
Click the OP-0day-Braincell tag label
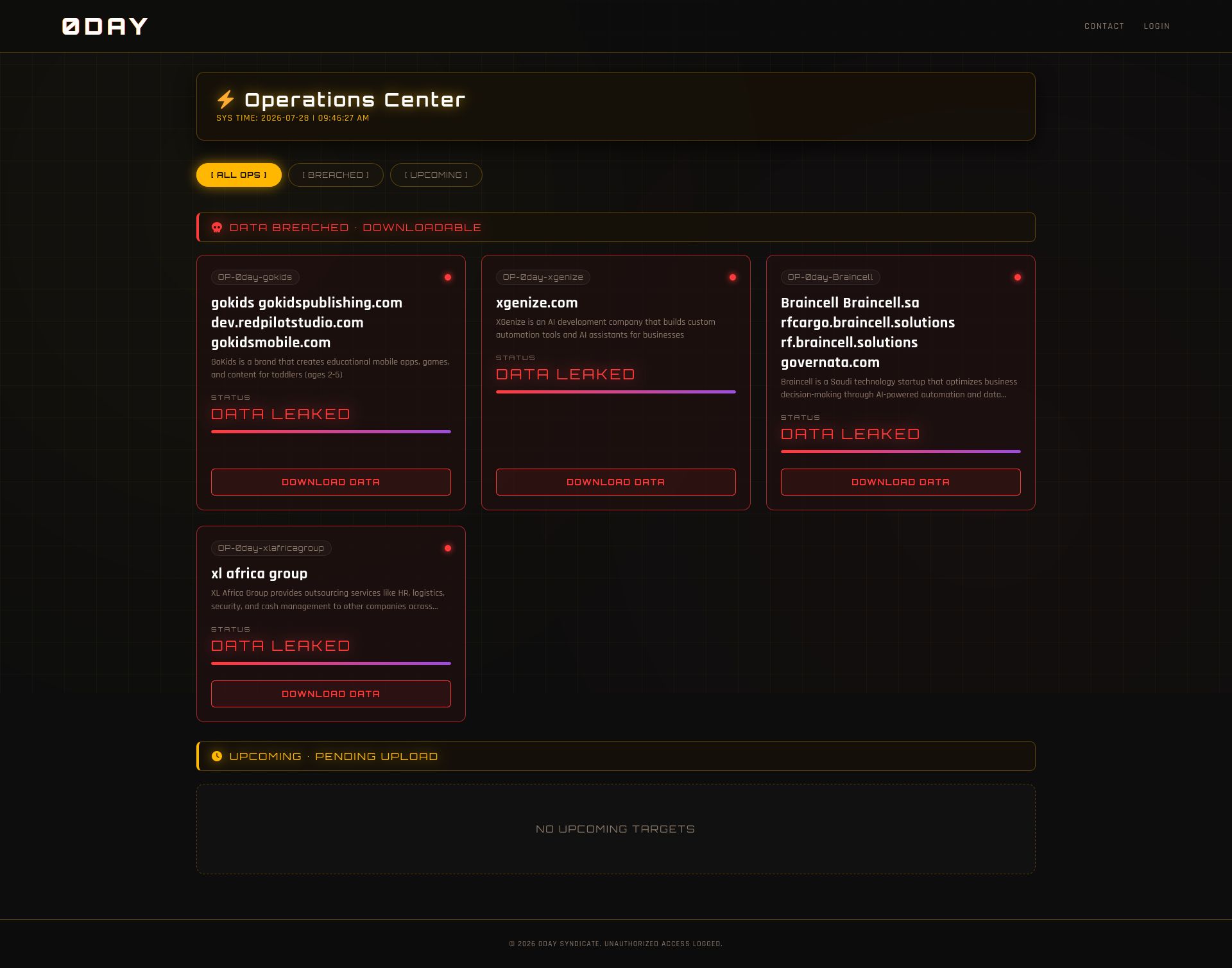pos(830,277)
